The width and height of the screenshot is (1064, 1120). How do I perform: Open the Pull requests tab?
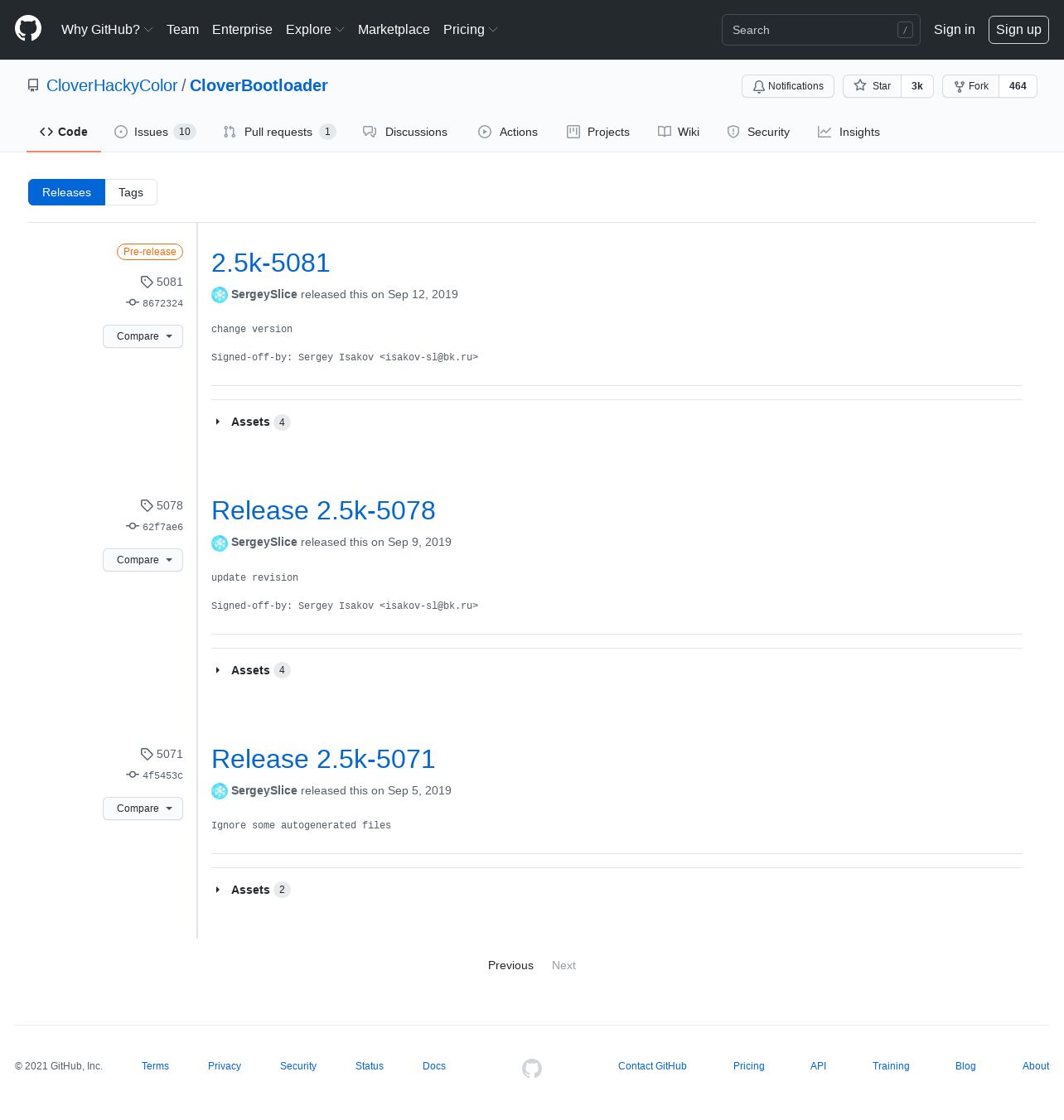[x=279, y=132]
